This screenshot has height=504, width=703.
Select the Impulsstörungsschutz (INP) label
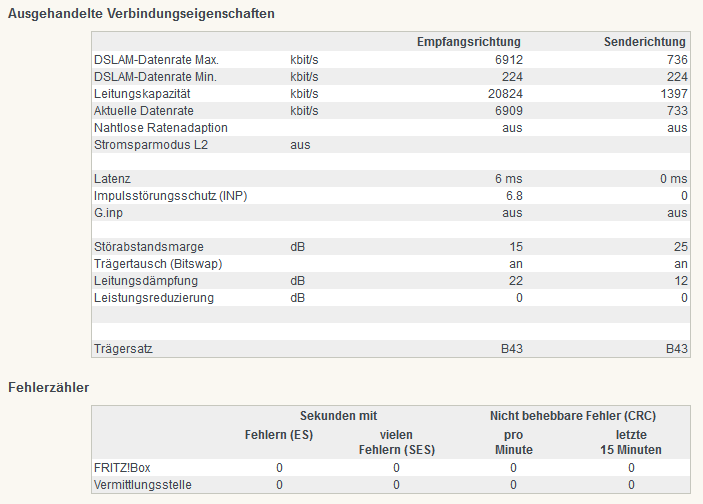point(170,196)
